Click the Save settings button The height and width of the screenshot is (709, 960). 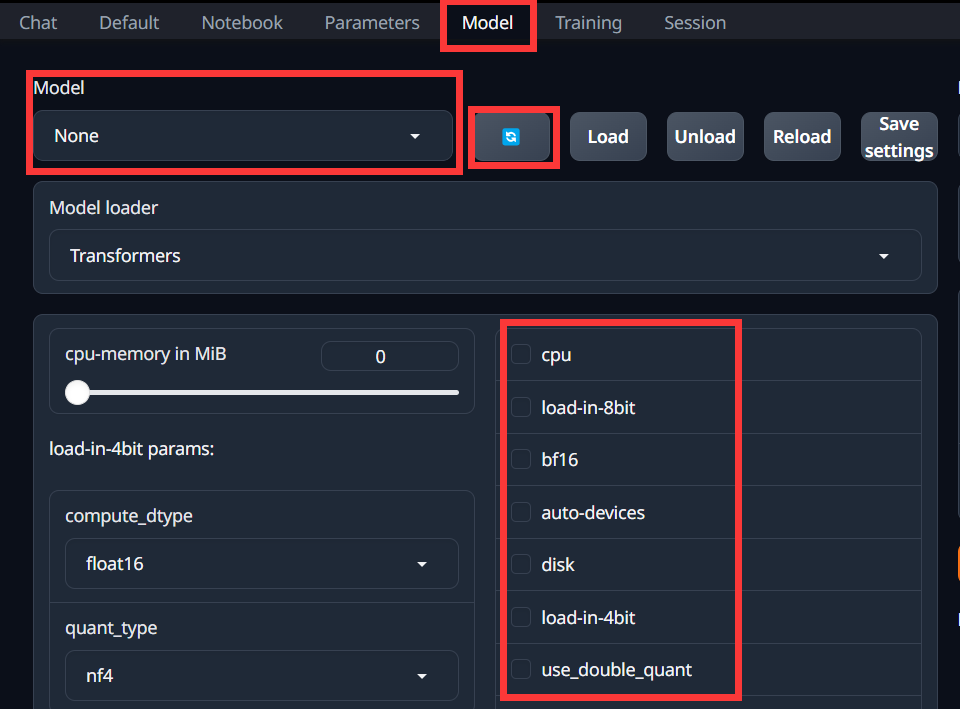point(898,137)
